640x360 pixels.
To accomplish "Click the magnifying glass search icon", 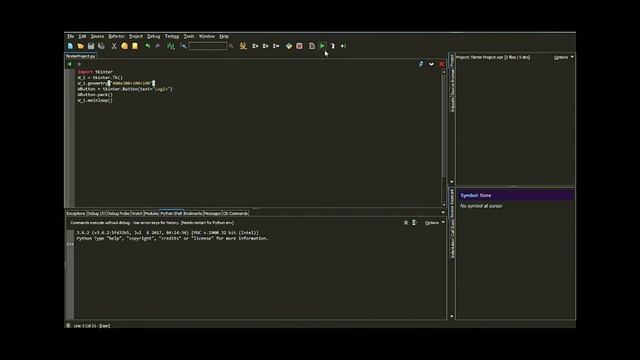I will click(231, 46).
